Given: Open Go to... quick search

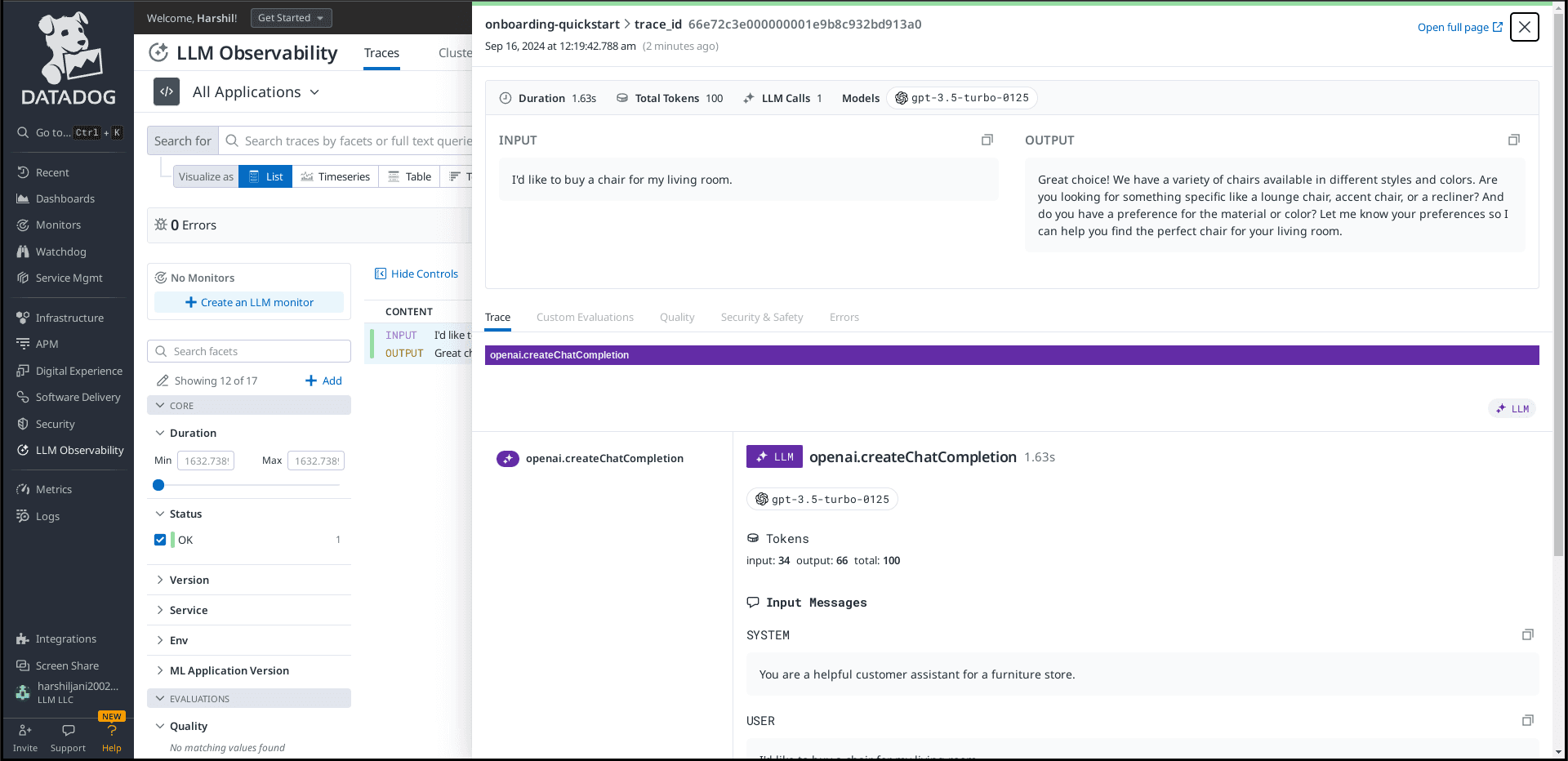Looking at the screenshot, I should pos(69,132).
